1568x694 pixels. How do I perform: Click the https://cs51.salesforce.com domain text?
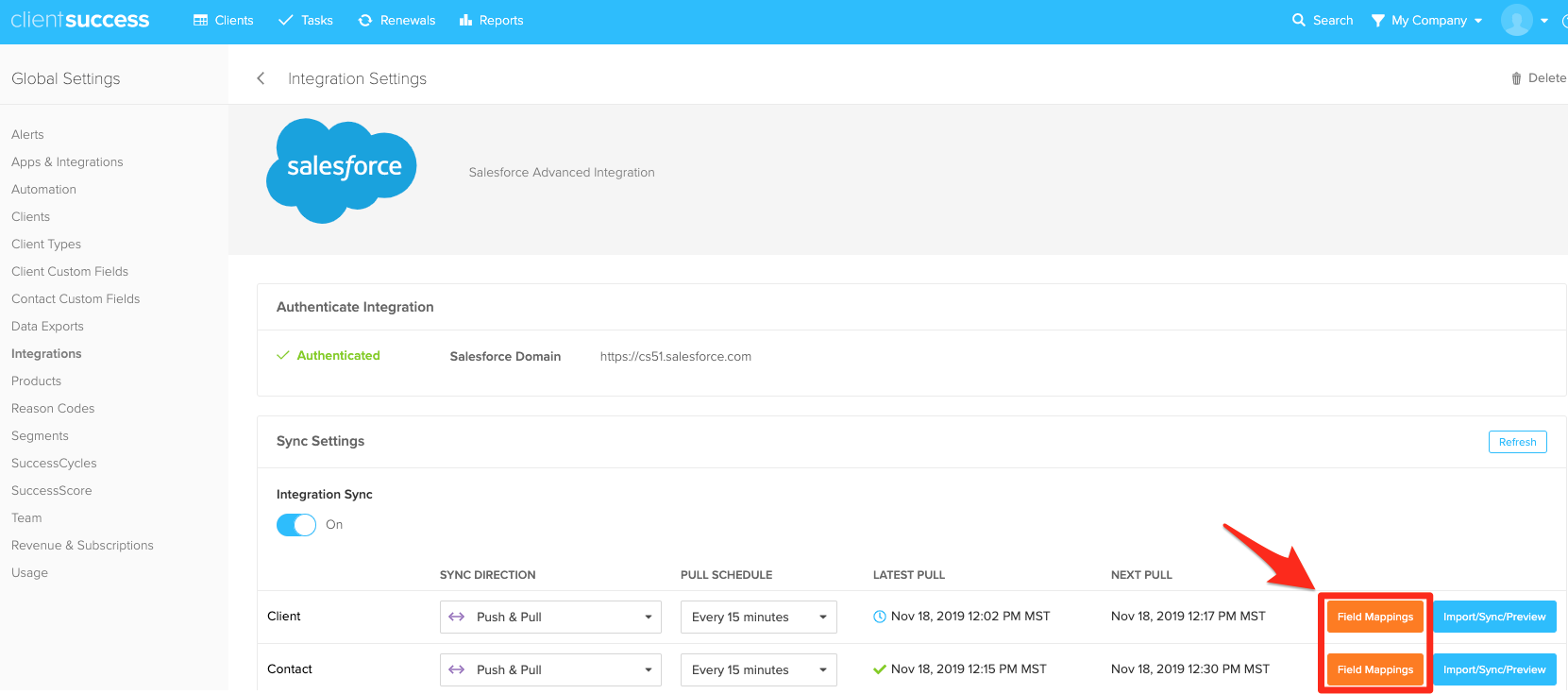(x=676, y=357)
